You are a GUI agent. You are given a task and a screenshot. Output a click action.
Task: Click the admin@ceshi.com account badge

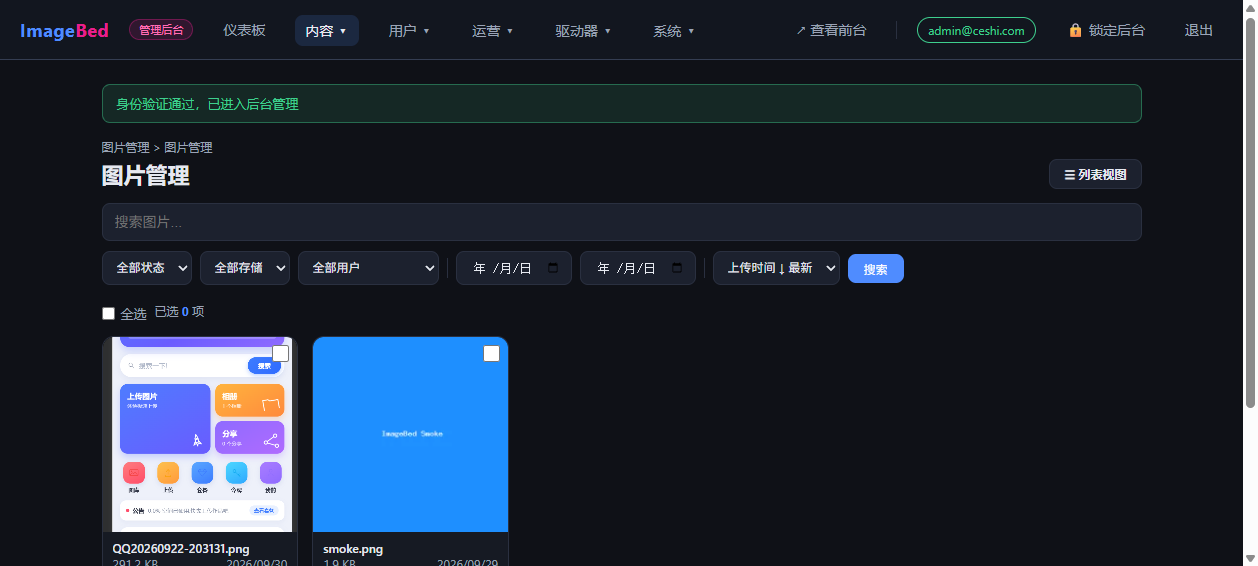[976, 31]
